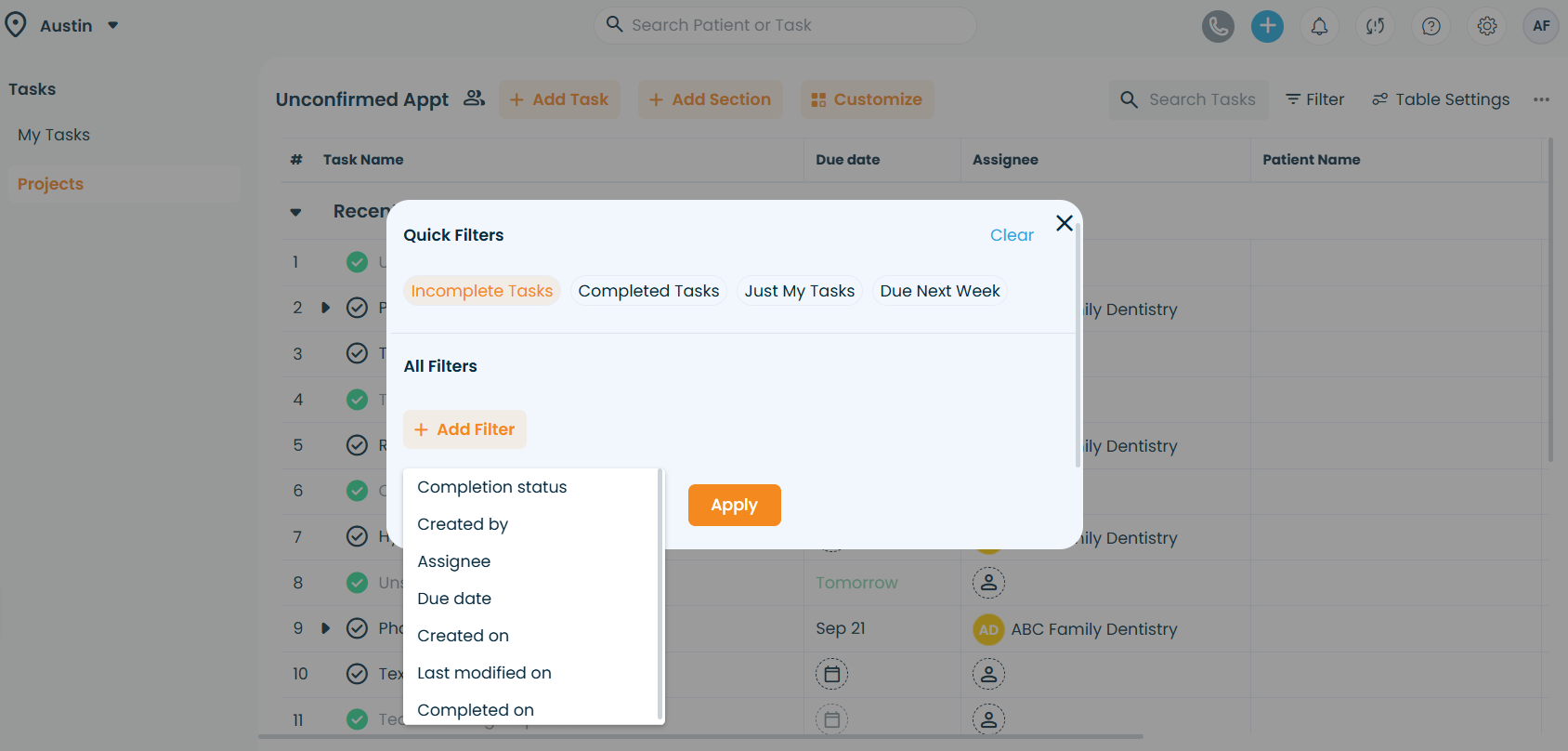Expand subtasks of task 9
The height and width of the screenshot is (751, 1568).
coord(325,628)
